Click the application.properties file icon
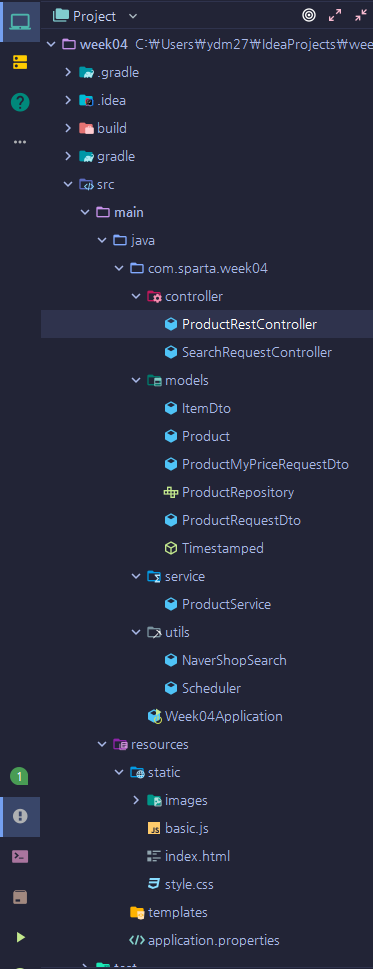This screenshot has height=969, width=373. [x=136, y=941]
